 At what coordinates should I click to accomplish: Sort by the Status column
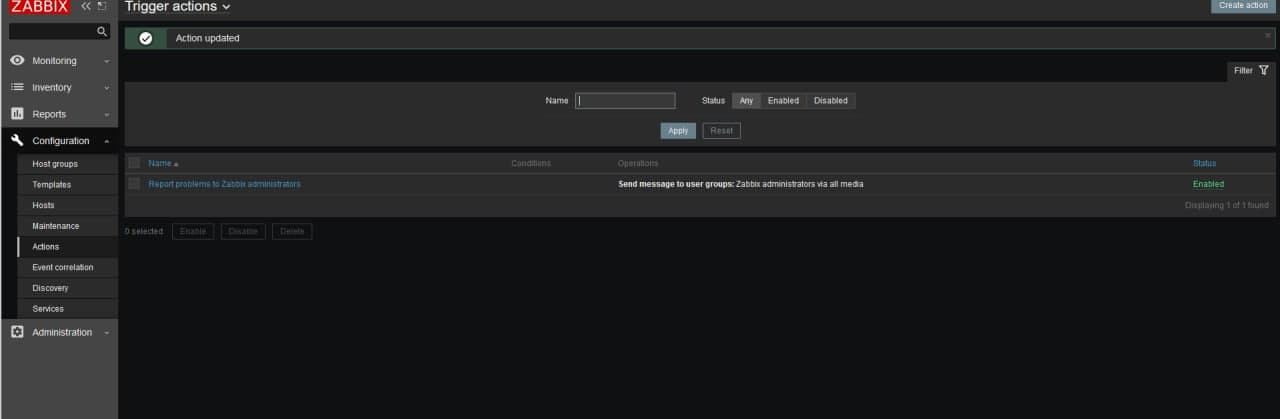(1204, 163)
